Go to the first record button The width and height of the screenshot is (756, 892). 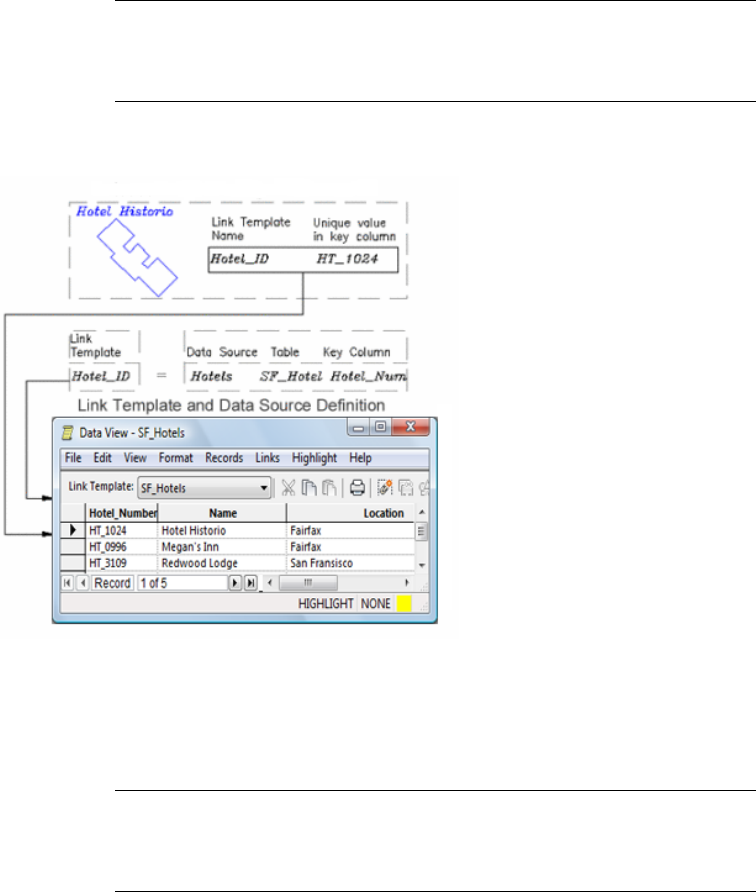pos(68,583)
